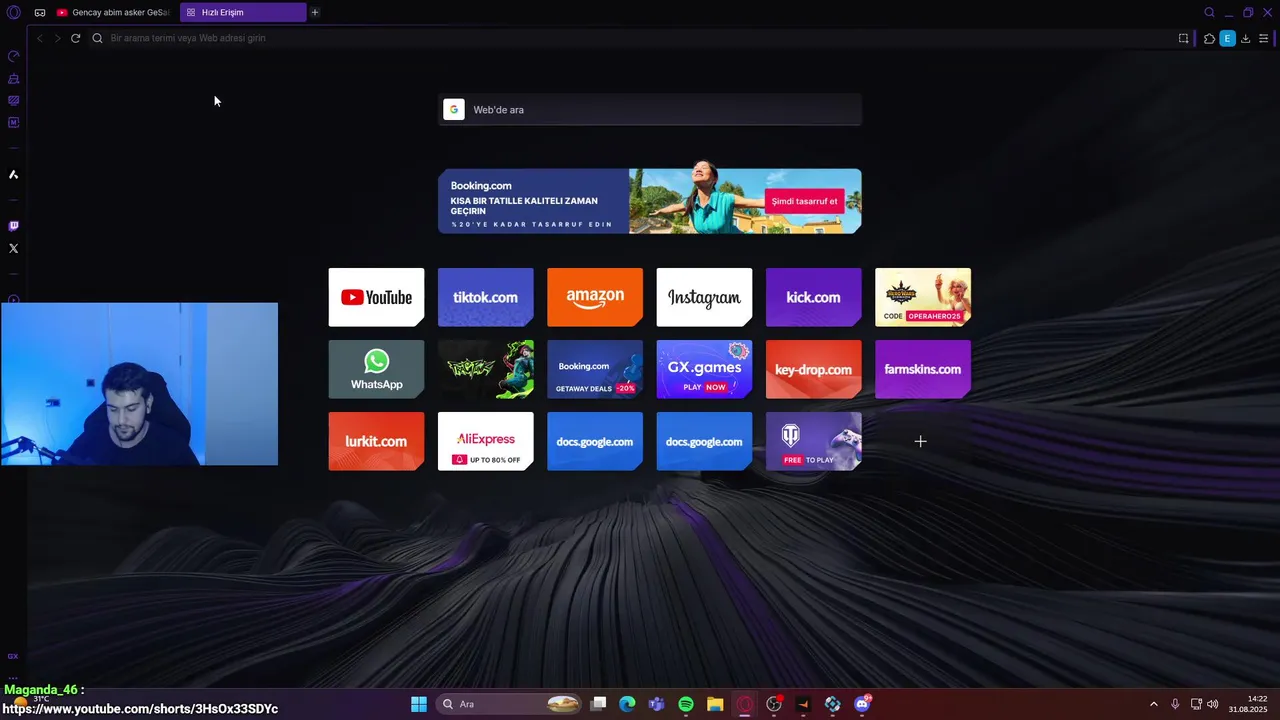
Task: Open the M-labeled sidebar panel icon
Action: [13, 122]
